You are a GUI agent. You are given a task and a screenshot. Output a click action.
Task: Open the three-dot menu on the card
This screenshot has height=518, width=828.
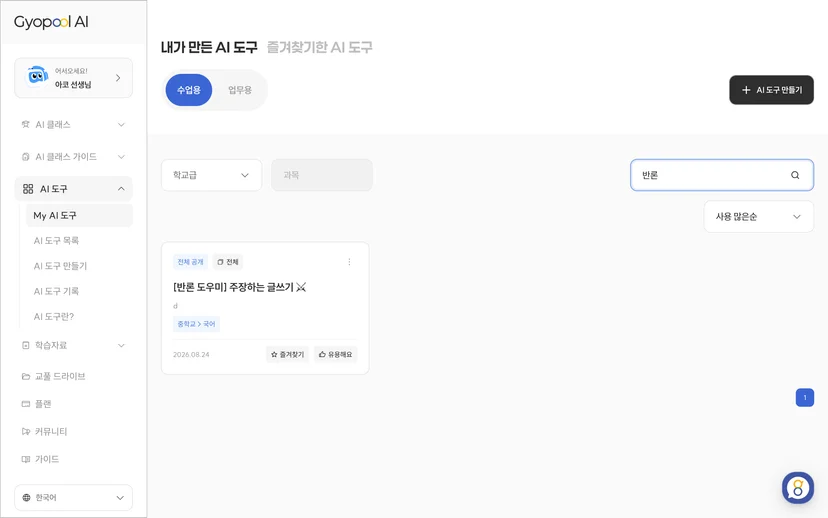tap(349, 262)
